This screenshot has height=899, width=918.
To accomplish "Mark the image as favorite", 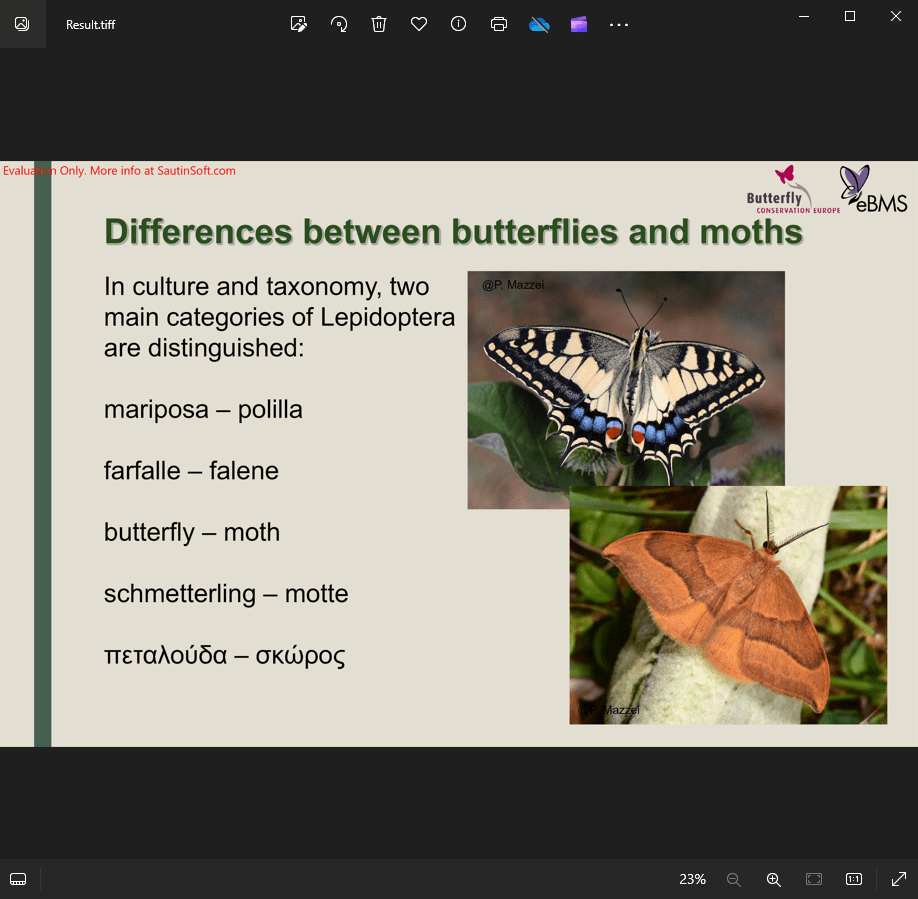I will tap(419, 24).
